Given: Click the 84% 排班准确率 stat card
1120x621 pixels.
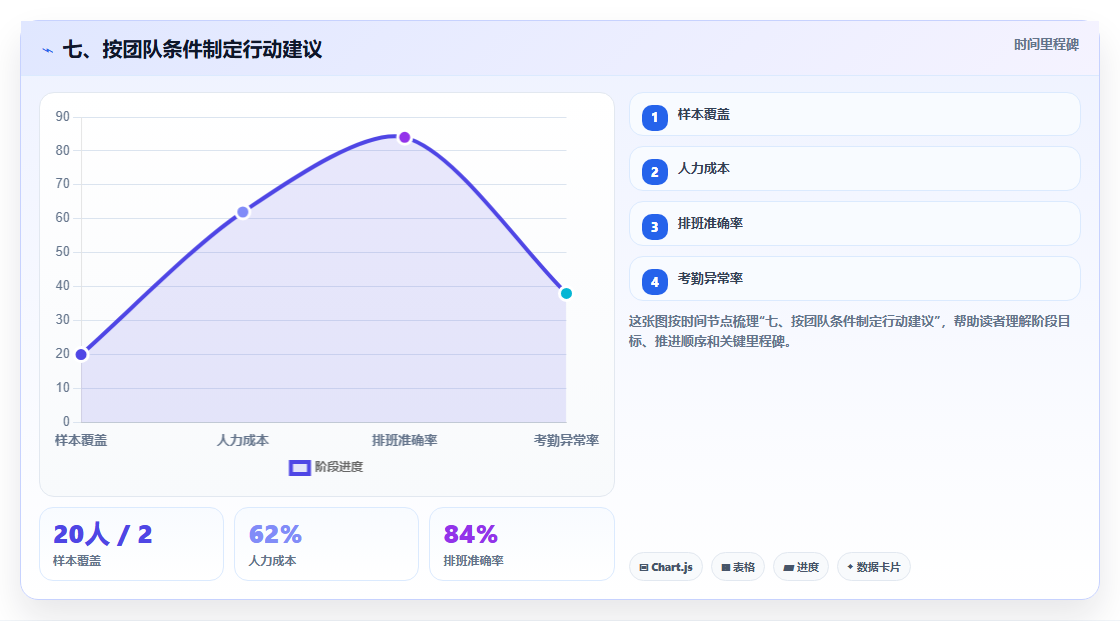Looking at the screenshot, I should [x=521, y=544].
